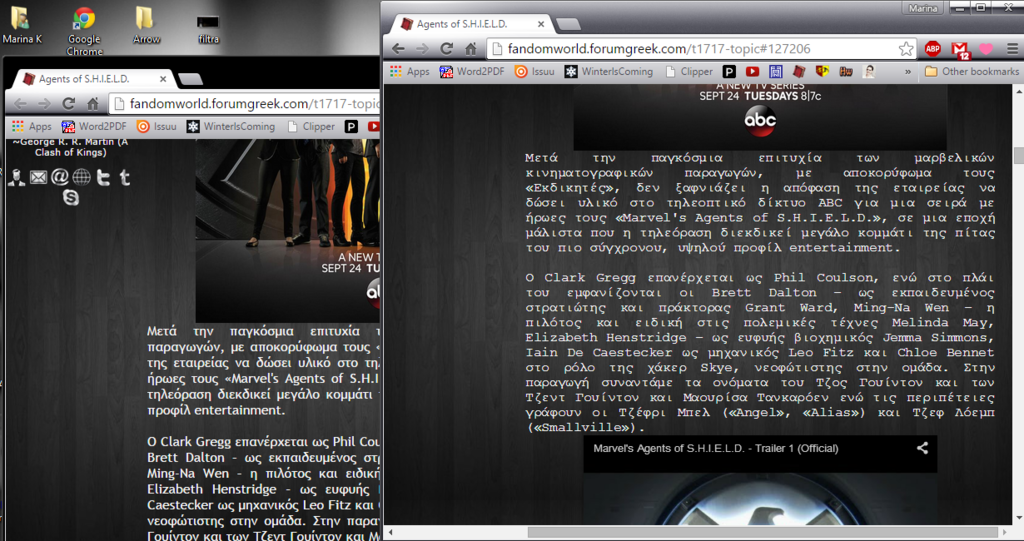Open Home page in left Chrome window
The image size is (1024, 541).
tap(93, 104)
